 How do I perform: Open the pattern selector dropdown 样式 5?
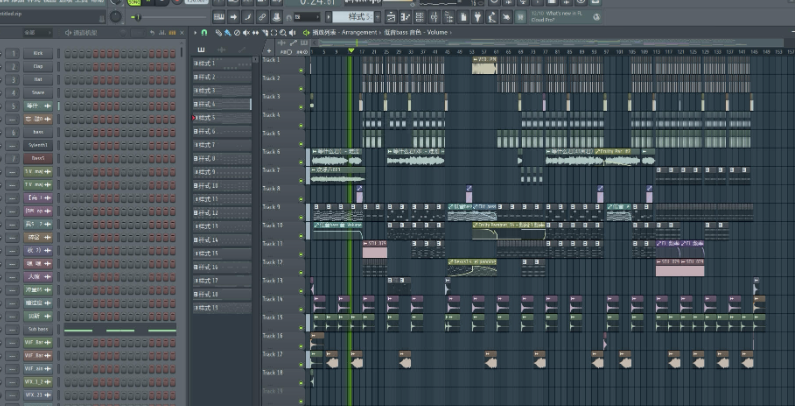(352, 17)
